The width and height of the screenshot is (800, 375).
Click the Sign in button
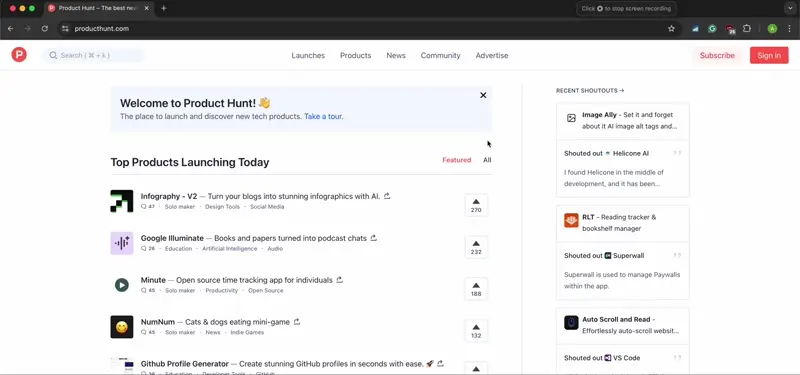pyautogui.click(x=769, y=55)
